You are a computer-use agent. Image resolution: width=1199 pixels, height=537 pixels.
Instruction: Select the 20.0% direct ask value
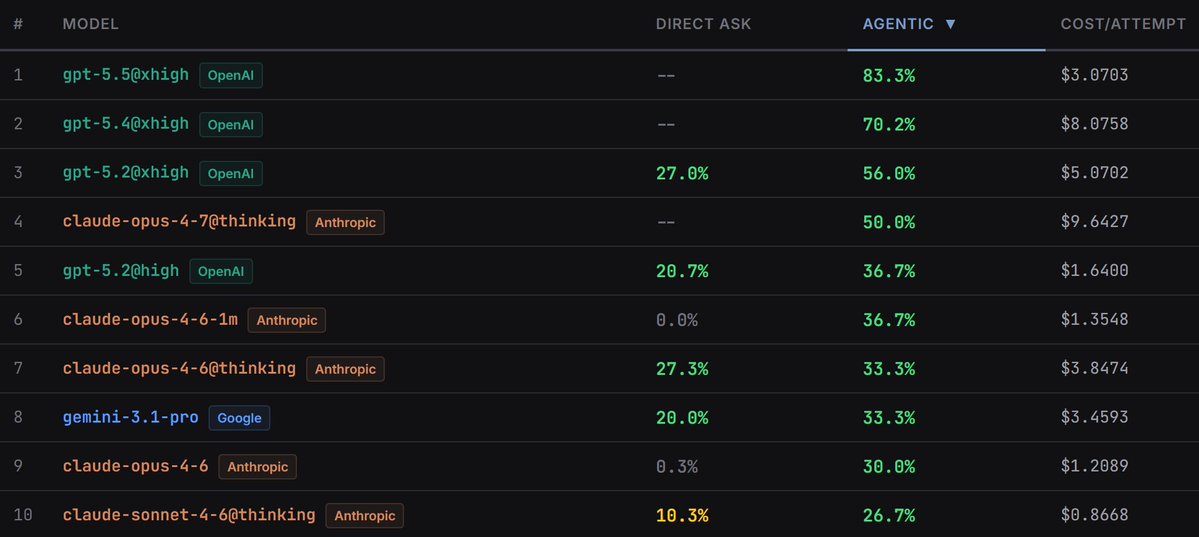tap(682, 418)
